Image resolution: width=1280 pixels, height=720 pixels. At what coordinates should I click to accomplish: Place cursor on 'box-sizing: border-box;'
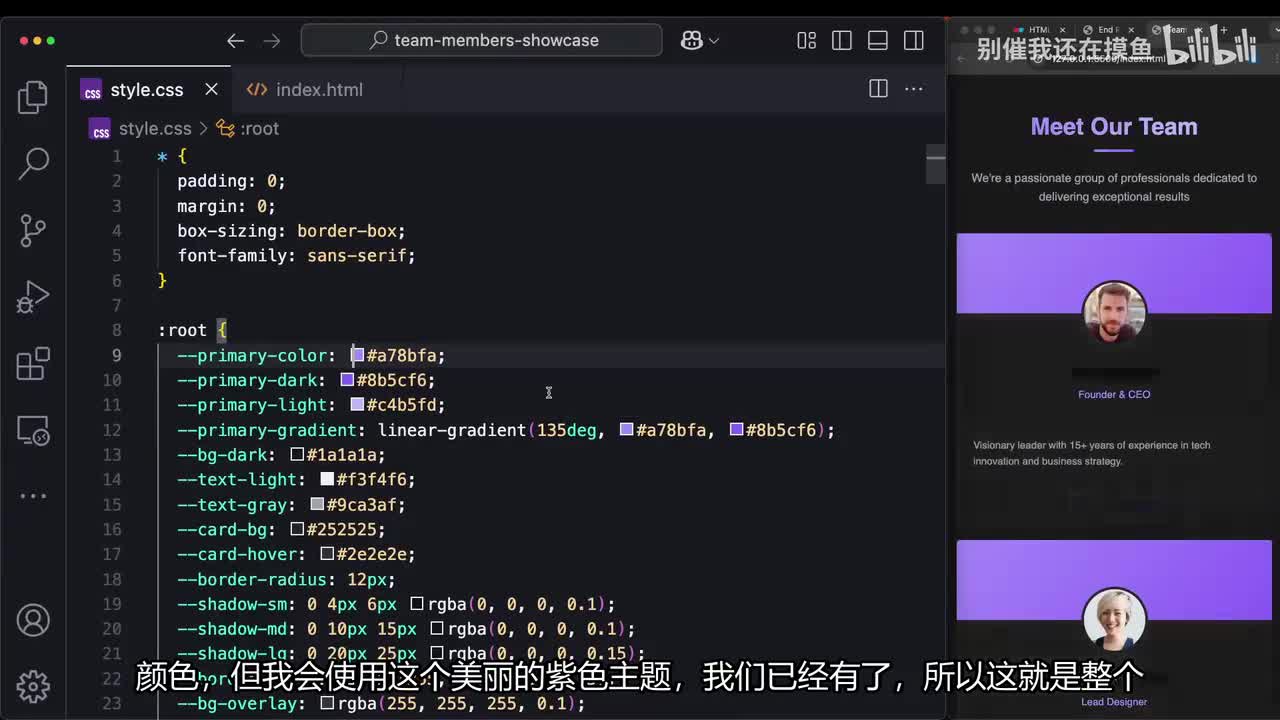point(291,231)
